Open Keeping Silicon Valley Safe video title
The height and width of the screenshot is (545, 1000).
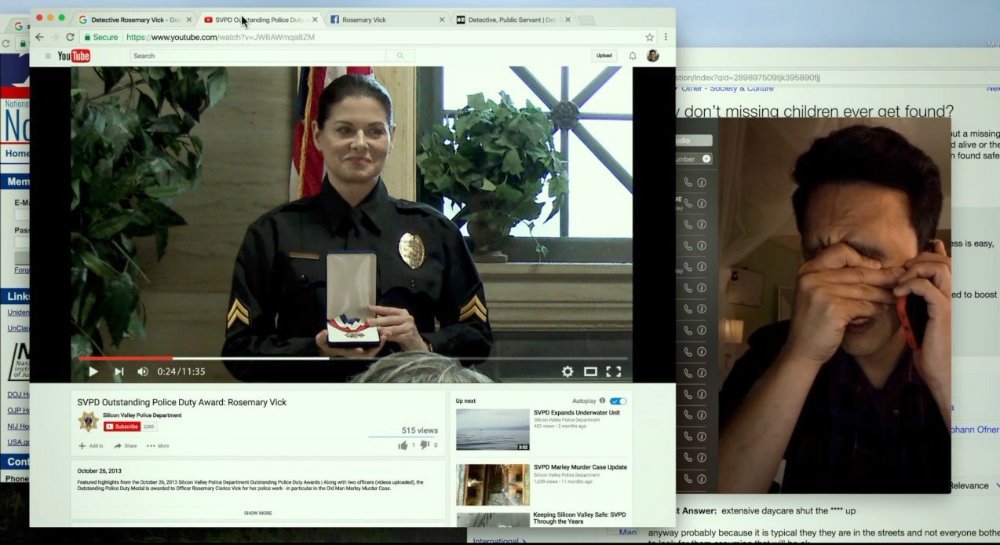point(579,518)
